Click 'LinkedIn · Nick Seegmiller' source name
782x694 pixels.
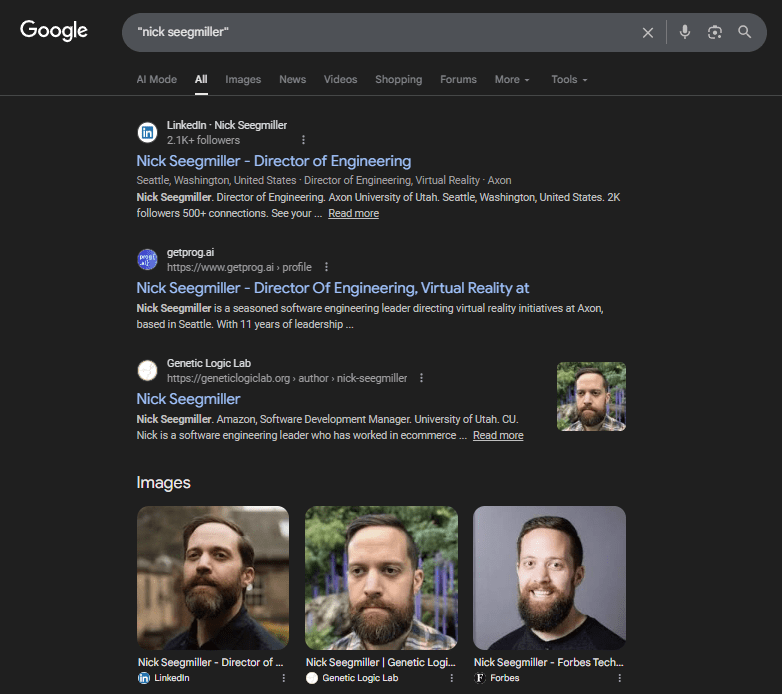(x=226, y=125)
